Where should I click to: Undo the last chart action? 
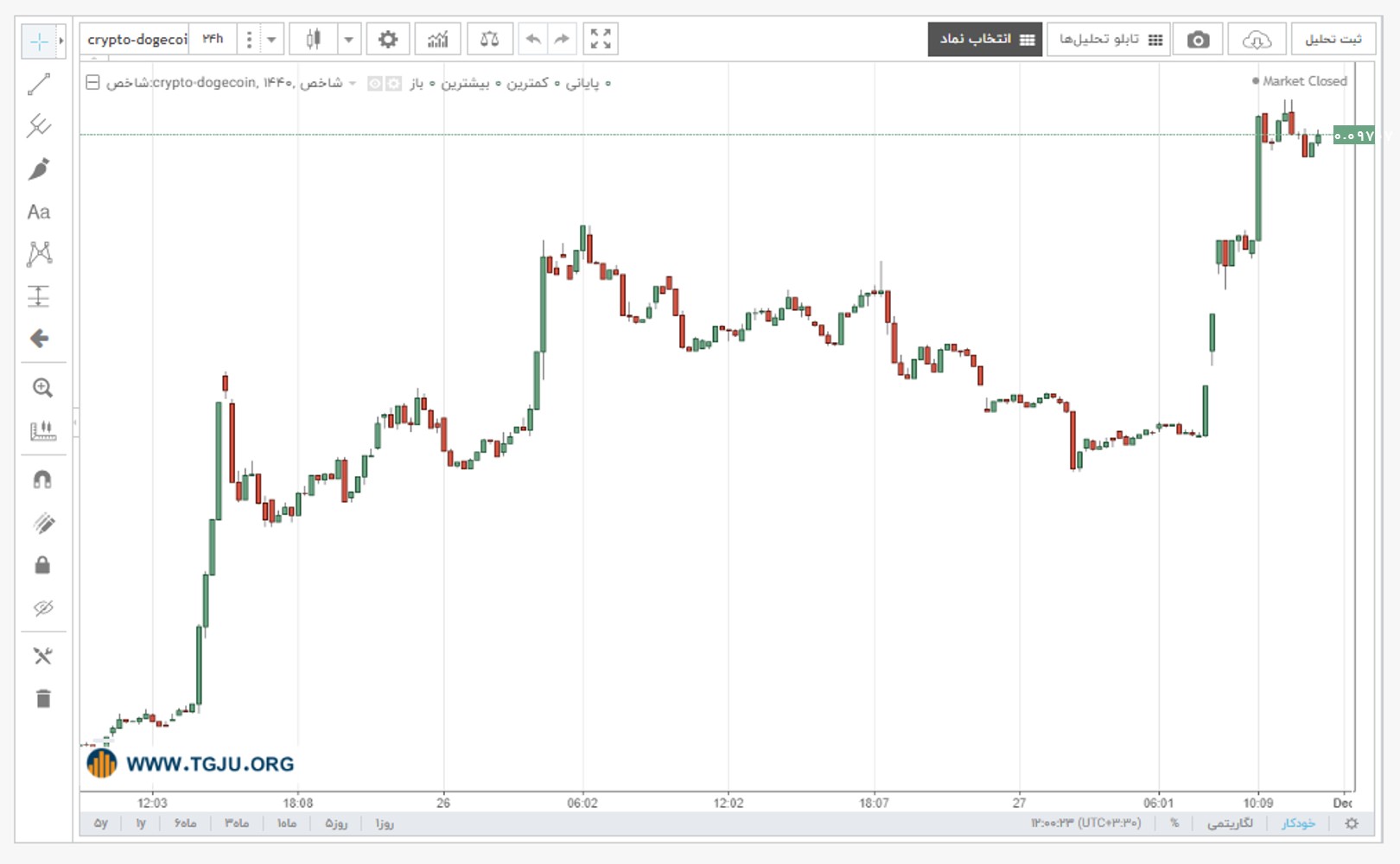pos(533,39)
